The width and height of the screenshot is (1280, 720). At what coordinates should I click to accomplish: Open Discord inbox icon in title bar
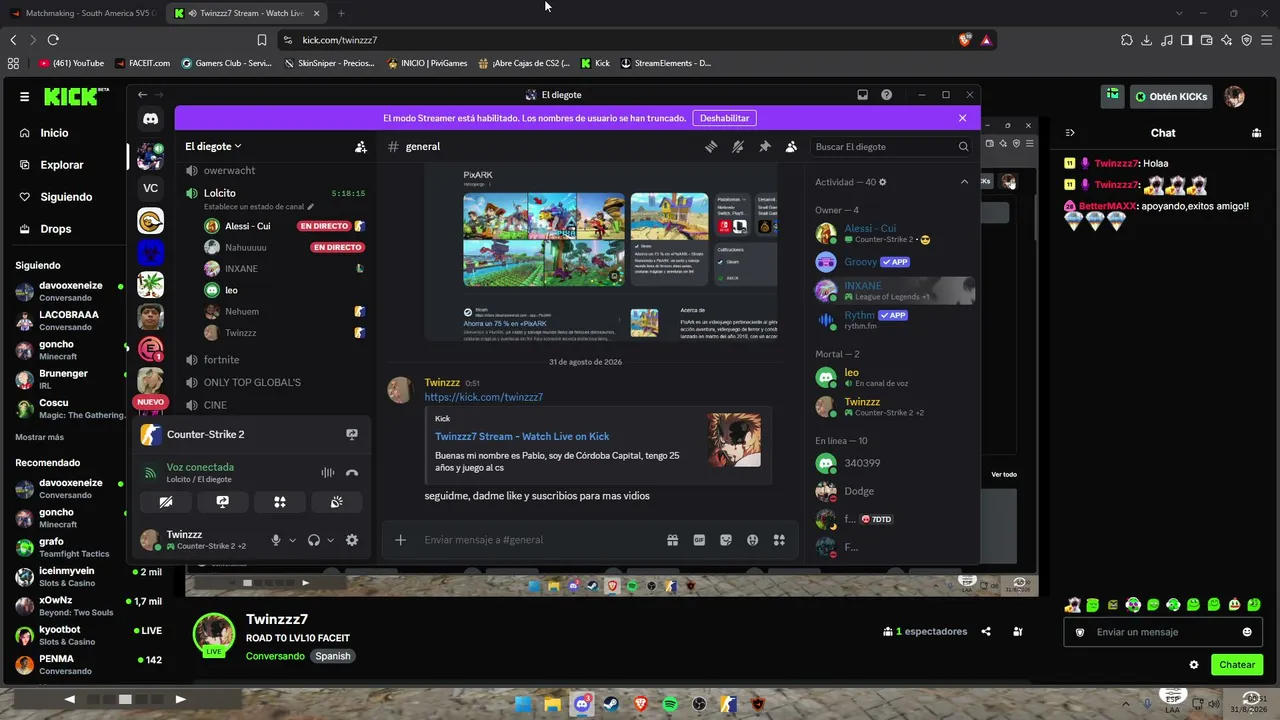coord(862,95)
